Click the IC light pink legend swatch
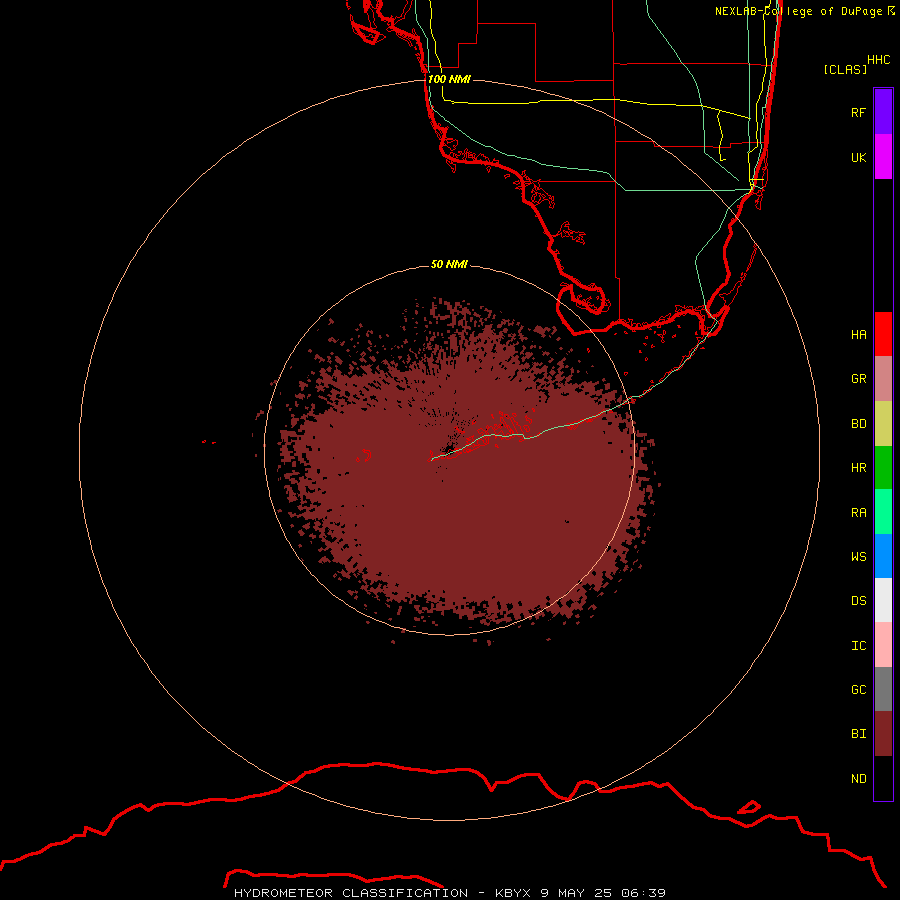The width and height of the screenshot is (900, 900). [x=883, y=645]
